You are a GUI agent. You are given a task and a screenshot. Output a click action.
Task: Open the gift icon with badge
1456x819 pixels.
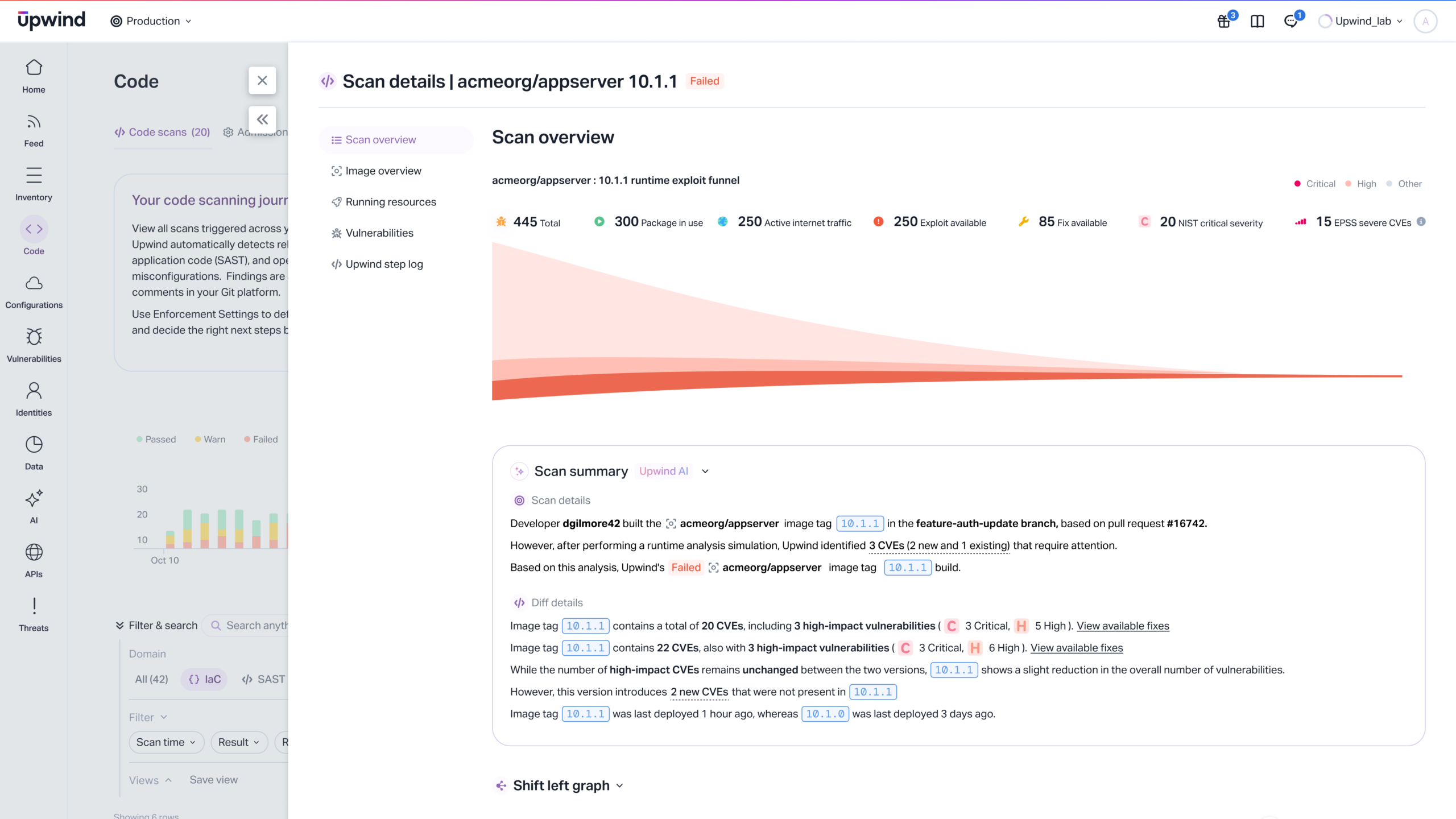1224,21
